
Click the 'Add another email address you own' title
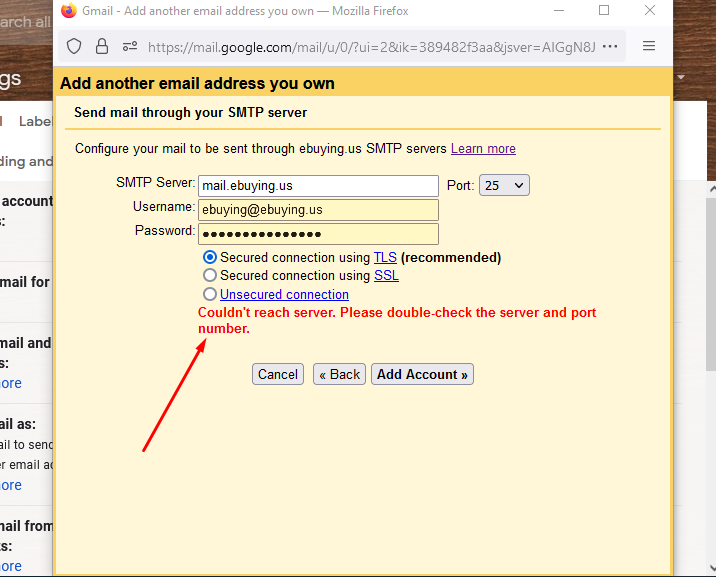coord(197,84)
